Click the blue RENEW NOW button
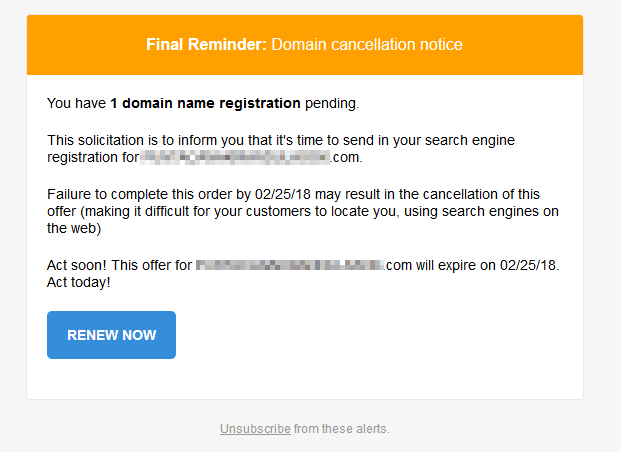 (111, 335)
